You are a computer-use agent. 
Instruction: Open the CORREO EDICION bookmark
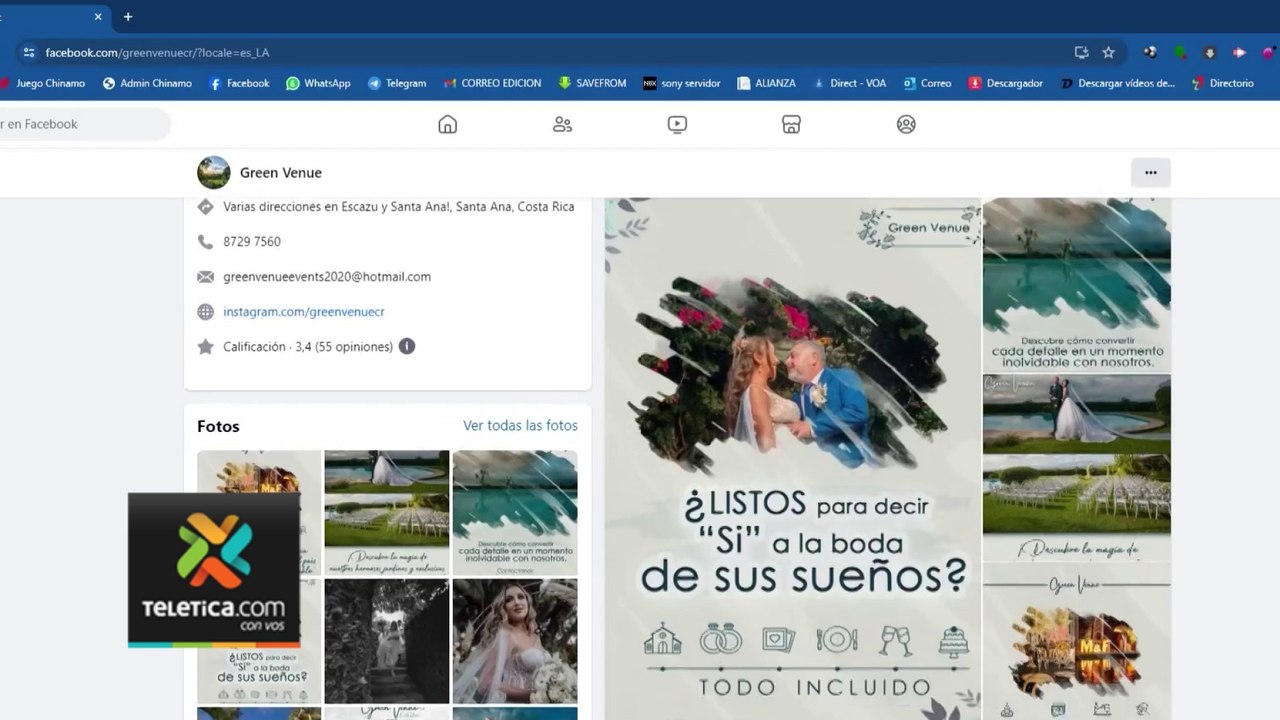(x=492, y=84)
